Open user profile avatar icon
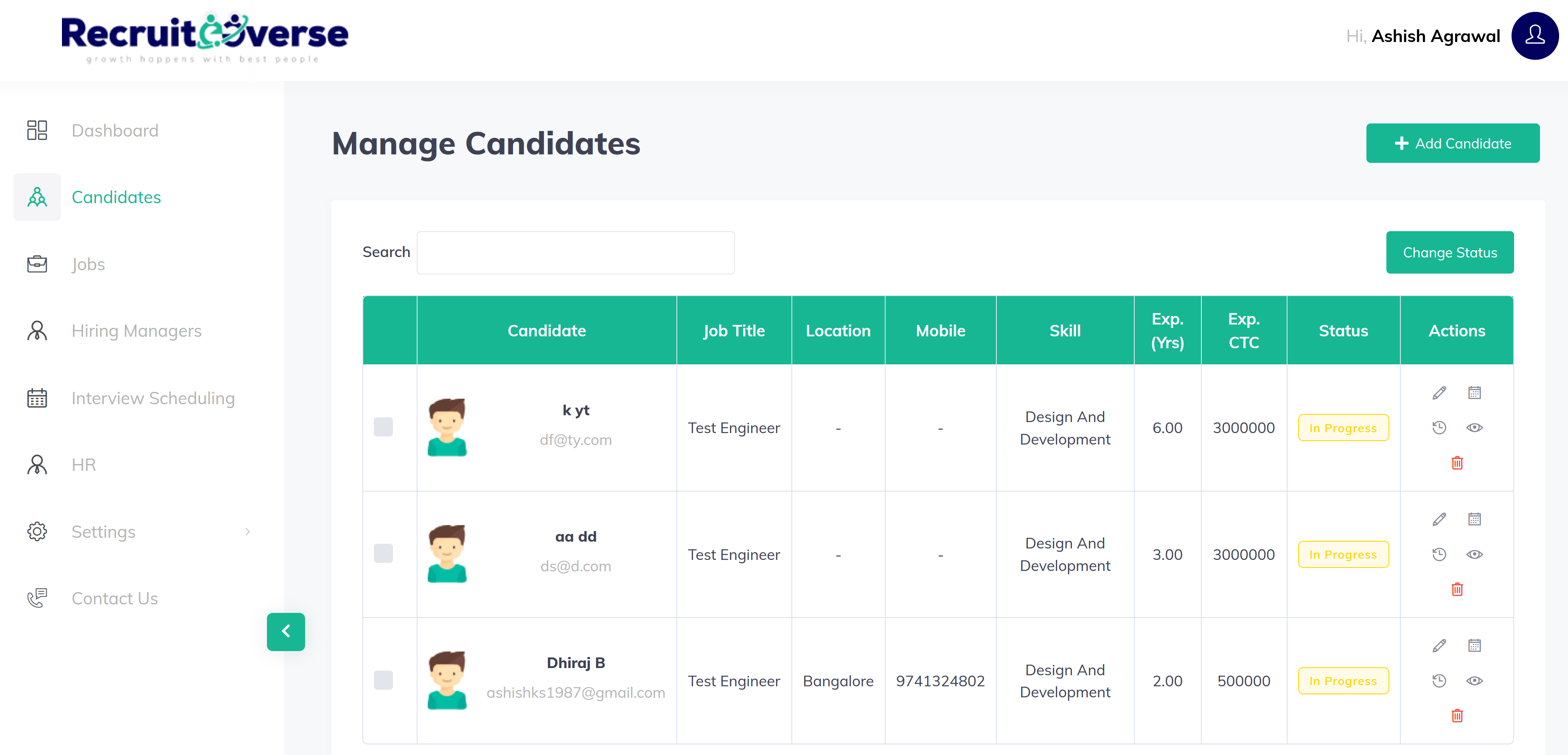Screen dimensions: 1568x755 pos(1534,36)
